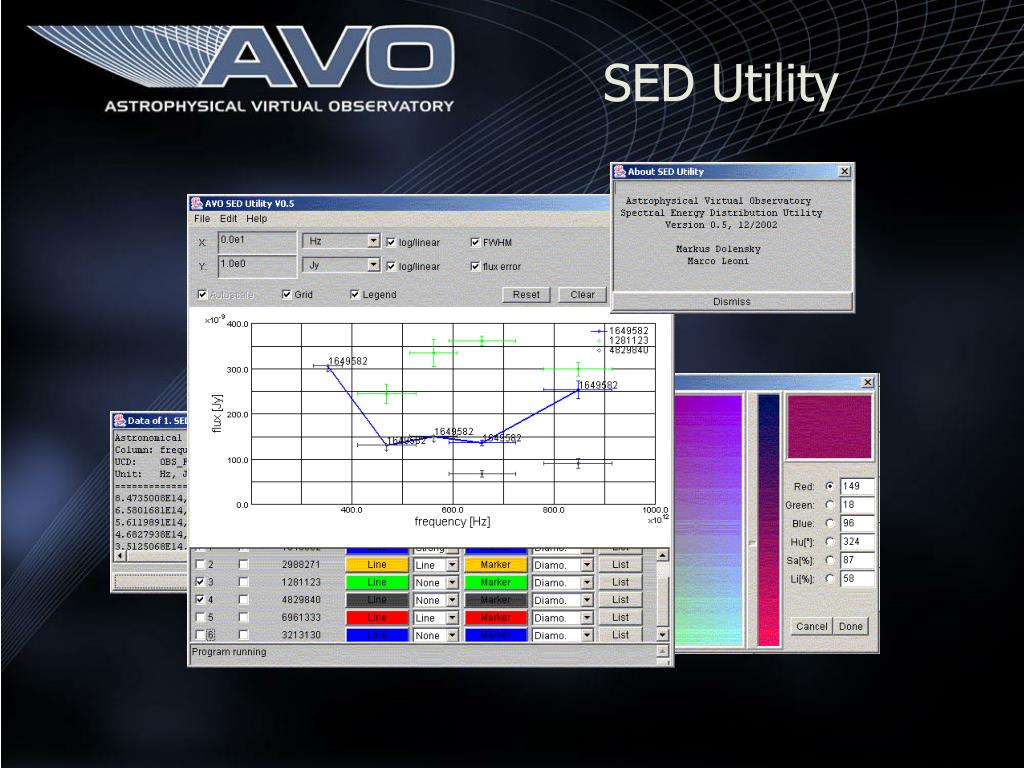Toggle the Autoscale checkbox
Screen dimensions: 1024x768
202,295
